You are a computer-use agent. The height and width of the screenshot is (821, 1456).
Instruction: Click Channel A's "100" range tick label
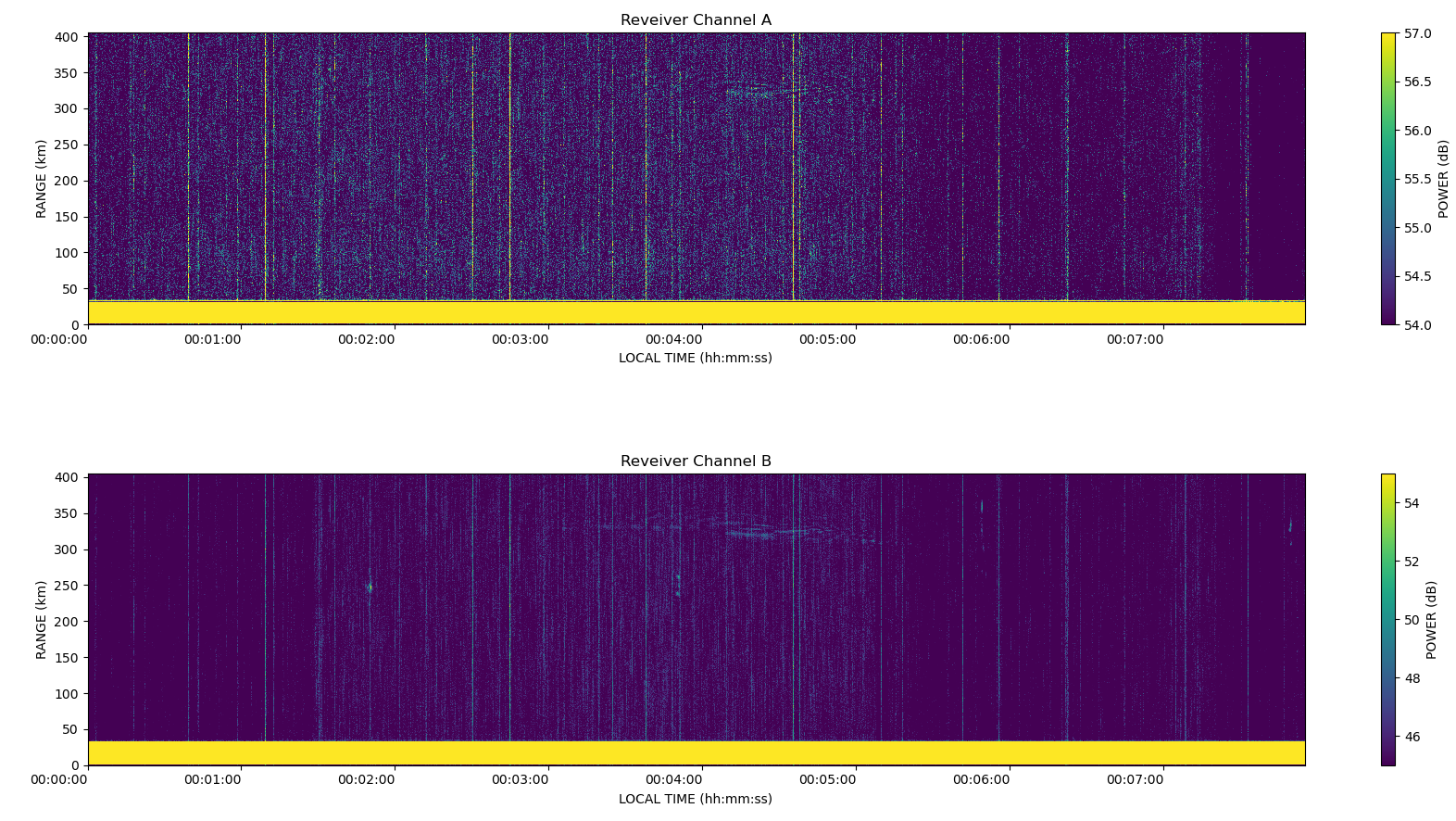(x=67, y=253)
